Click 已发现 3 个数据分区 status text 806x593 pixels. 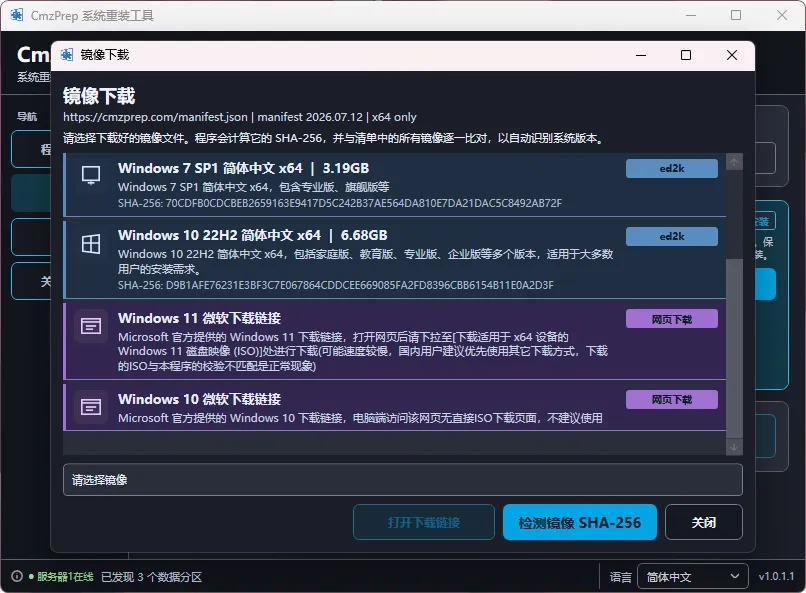(x=151, y=577)
